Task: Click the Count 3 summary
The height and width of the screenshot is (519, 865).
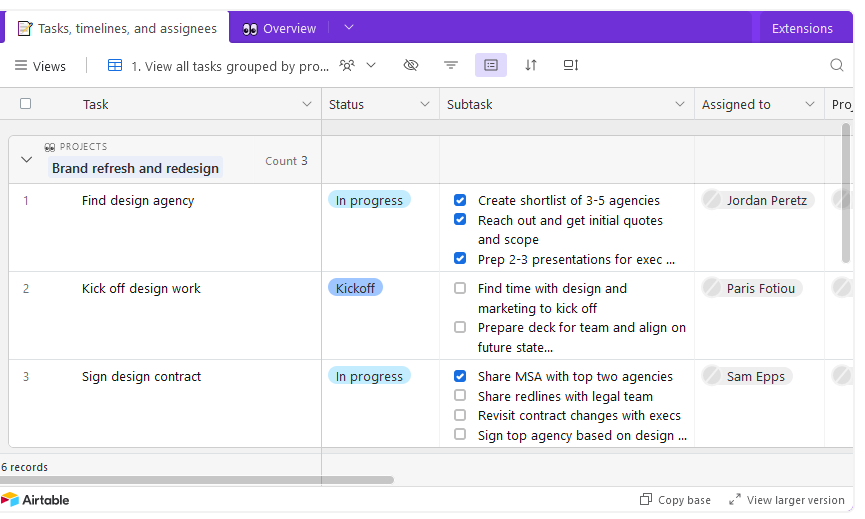Action: 286,160
